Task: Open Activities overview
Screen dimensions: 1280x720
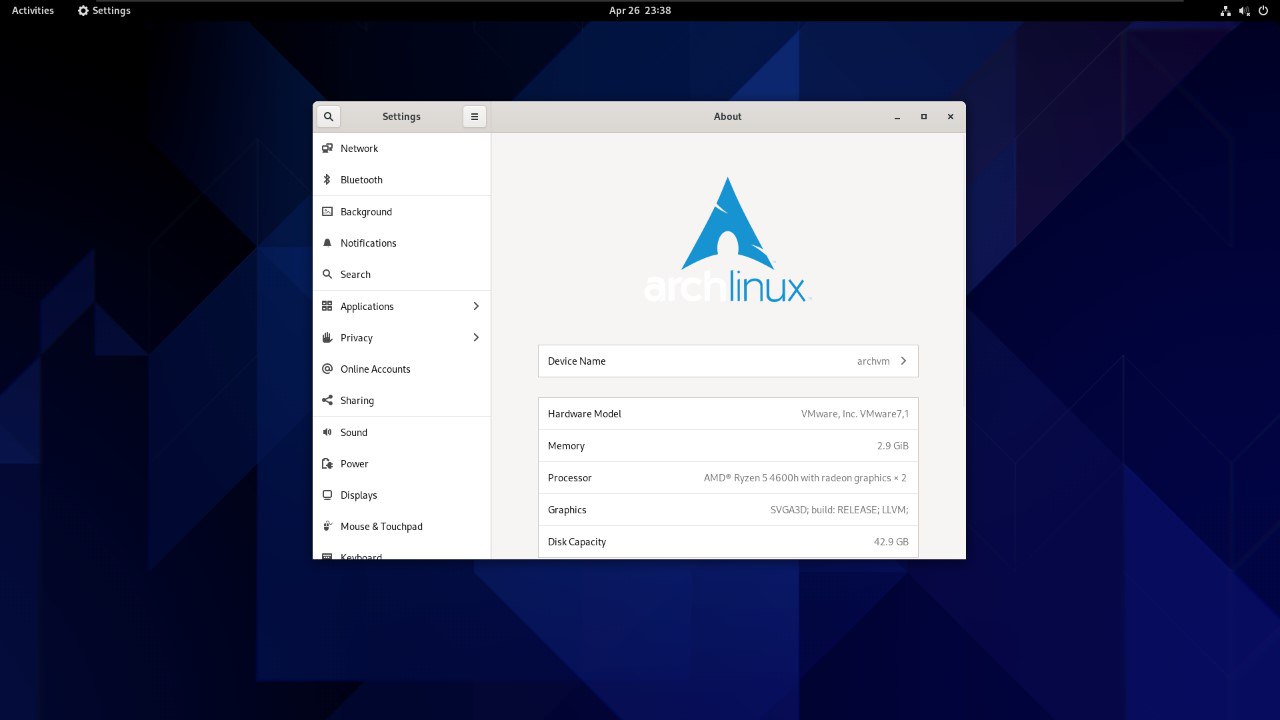Action: [x=33, y=10]
